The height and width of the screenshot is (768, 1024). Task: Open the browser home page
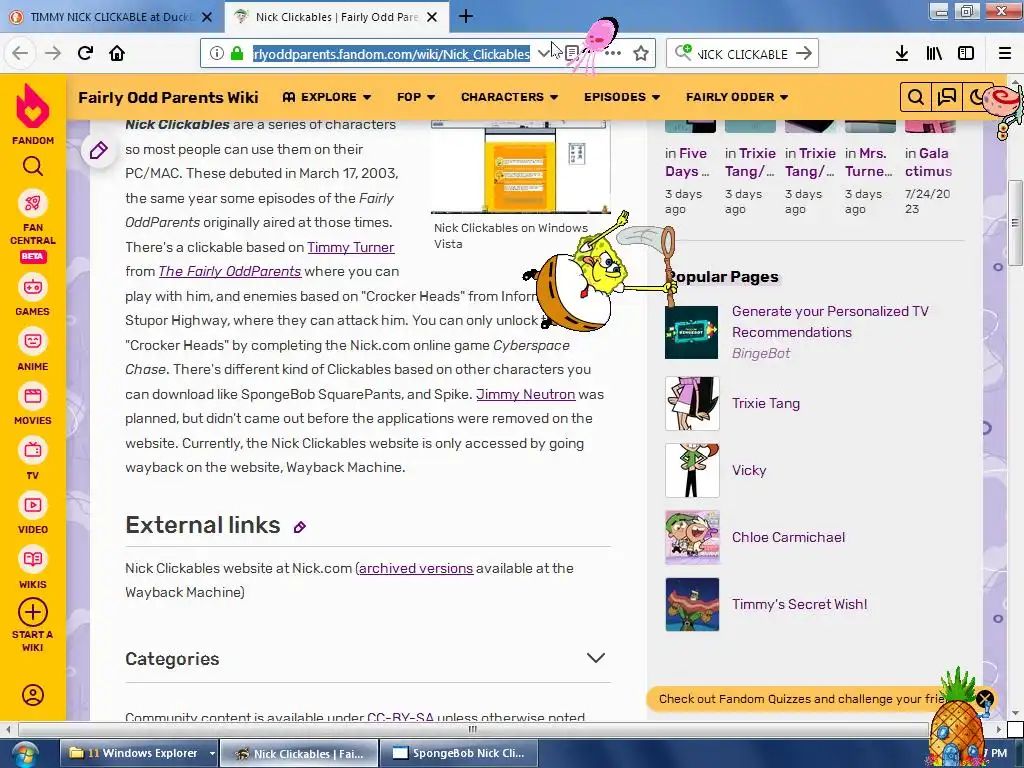(117, 53)
